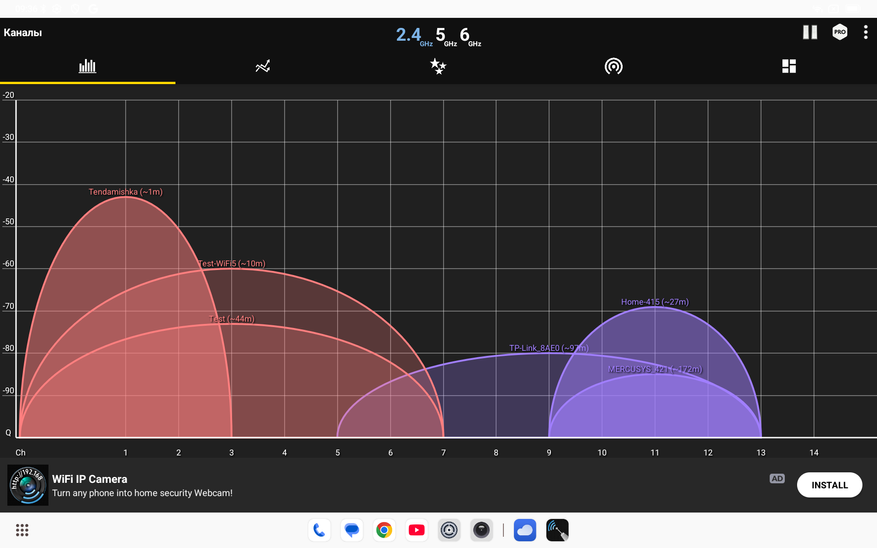Tap channel 11 axis label
877x548 pixels.
[654, 452]
